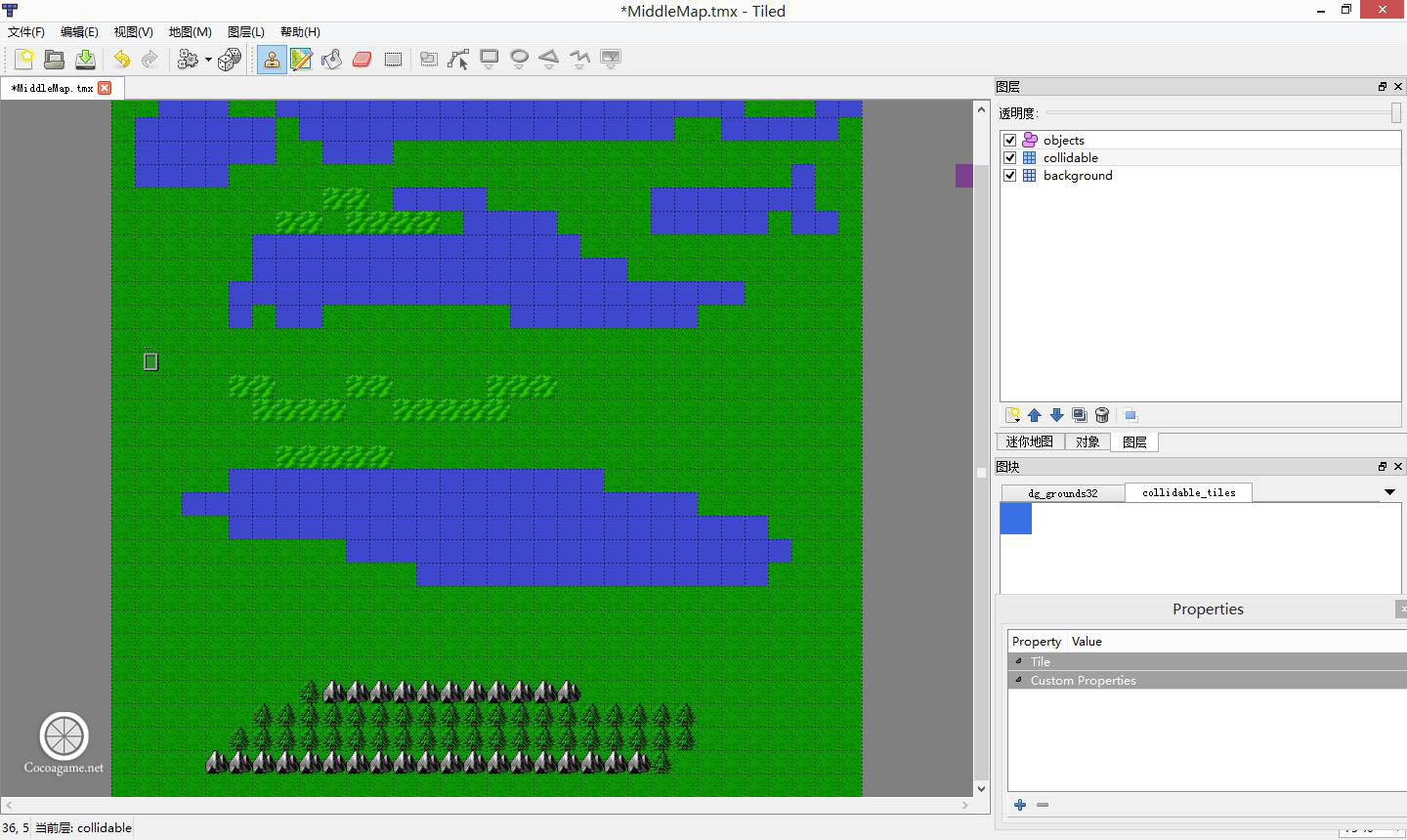Raise the selected layer with up arrow

click(1035, 415)
